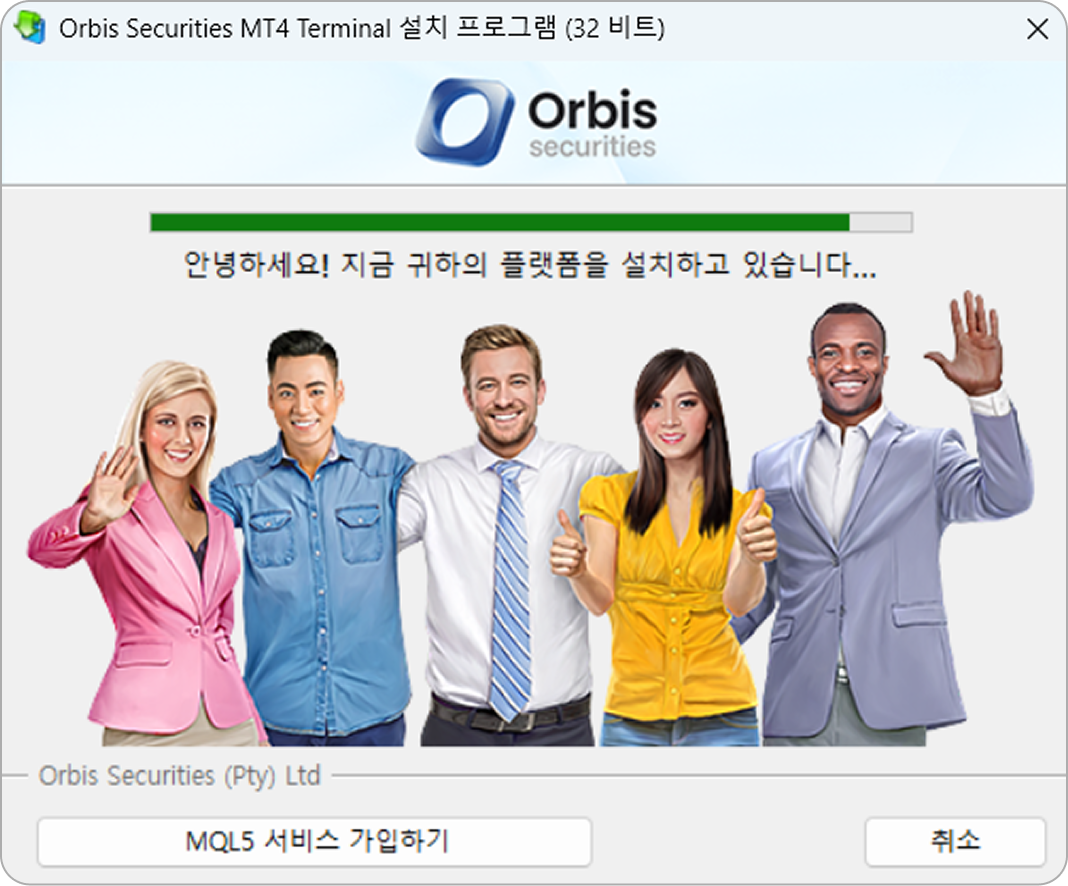Cancel installation with the '취소' button
1068x886 pixels.
click(955, 842)
